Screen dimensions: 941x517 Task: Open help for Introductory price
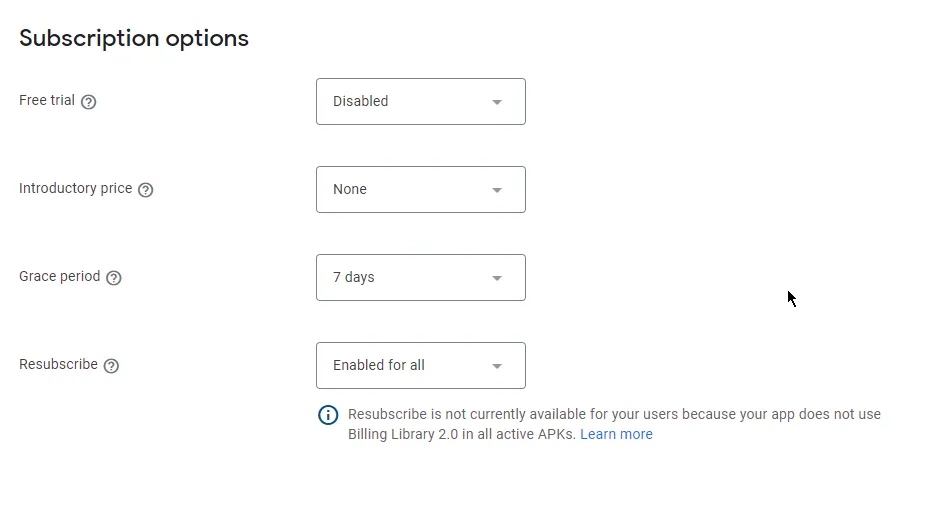pos(145,190)
